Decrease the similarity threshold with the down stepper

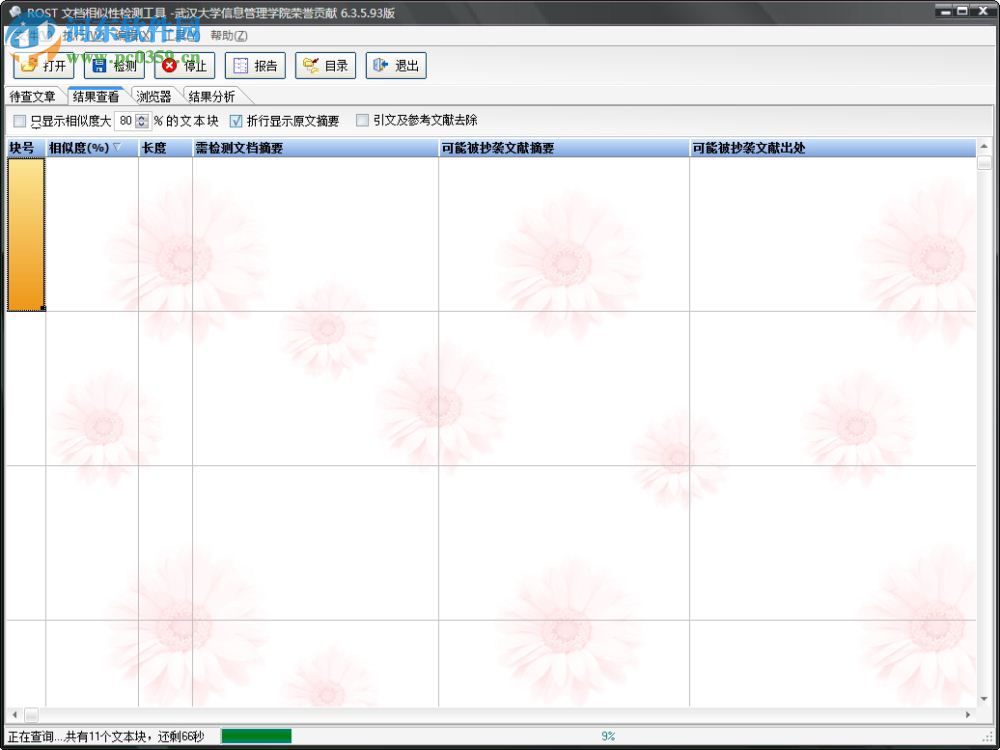pos(141,123)
